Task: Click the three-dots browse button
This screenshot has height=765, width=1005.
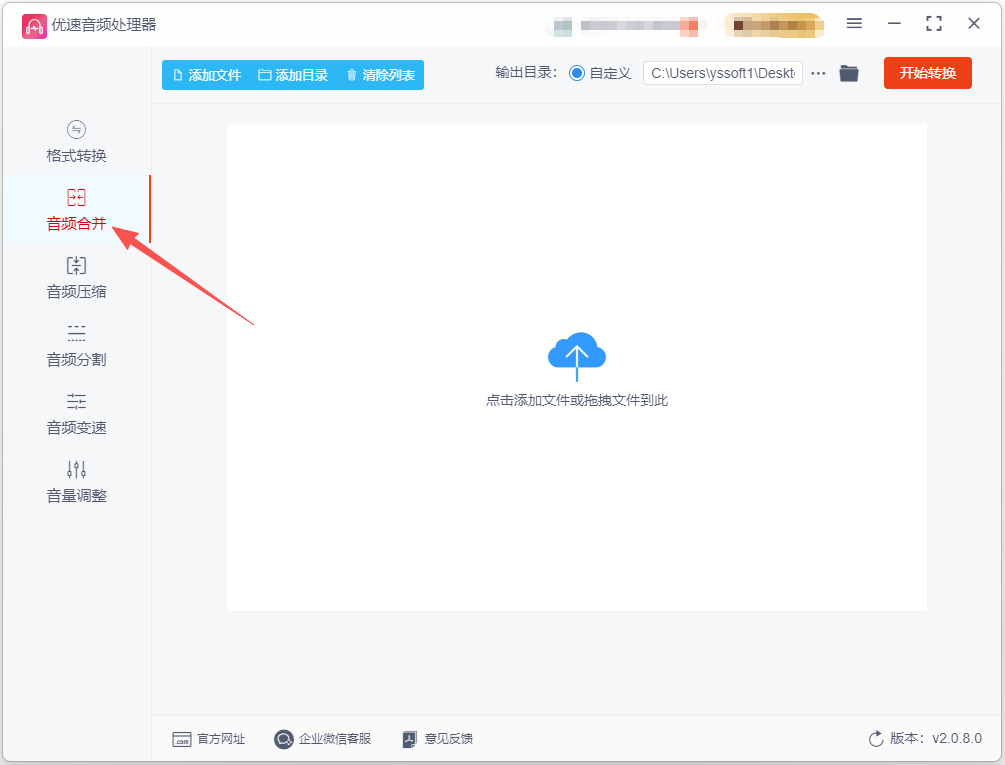Action: coord(818,74)
